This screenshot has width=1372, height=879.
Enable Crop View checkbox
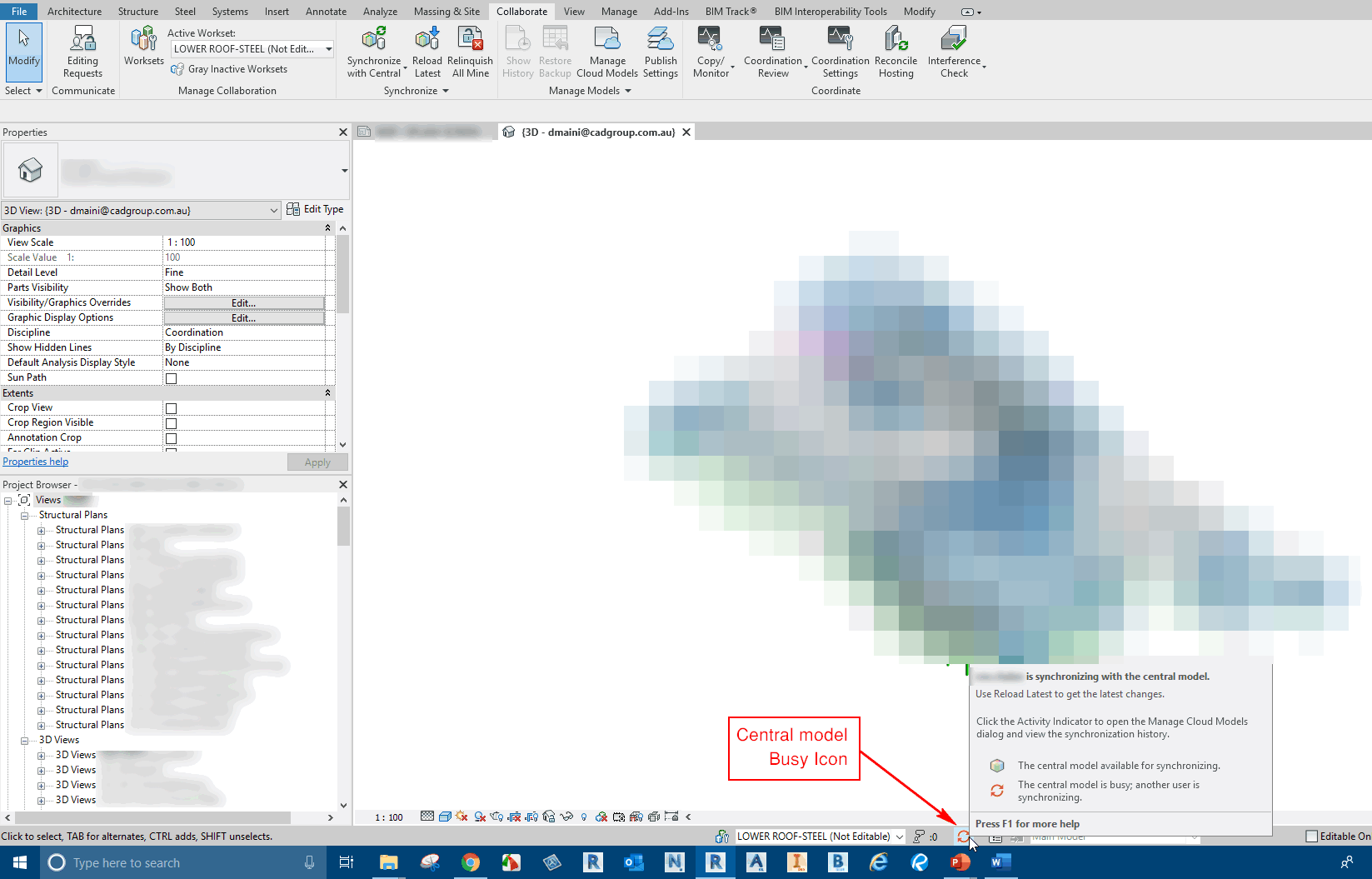171,408
